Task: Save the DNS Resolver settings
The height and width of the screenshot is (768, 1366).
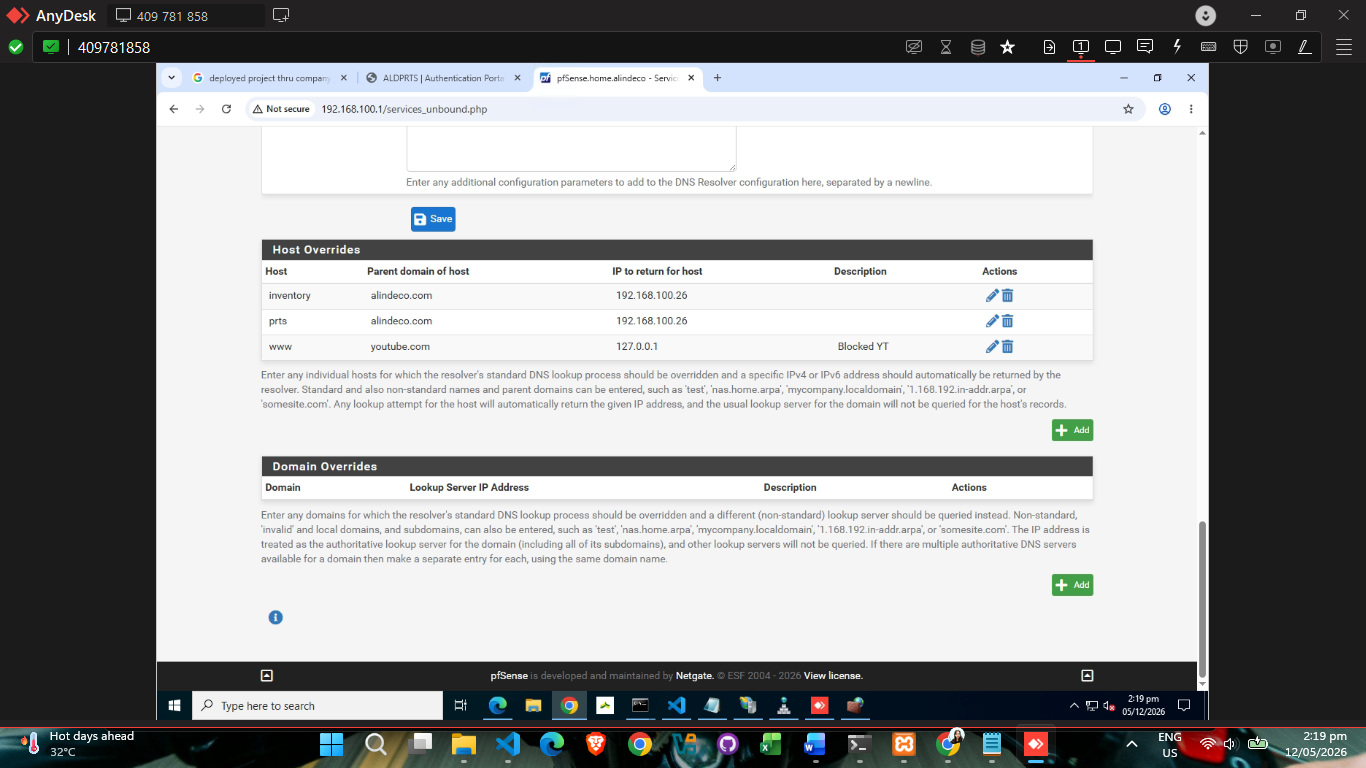Action: pyautogui.click(x=433, y=219)
